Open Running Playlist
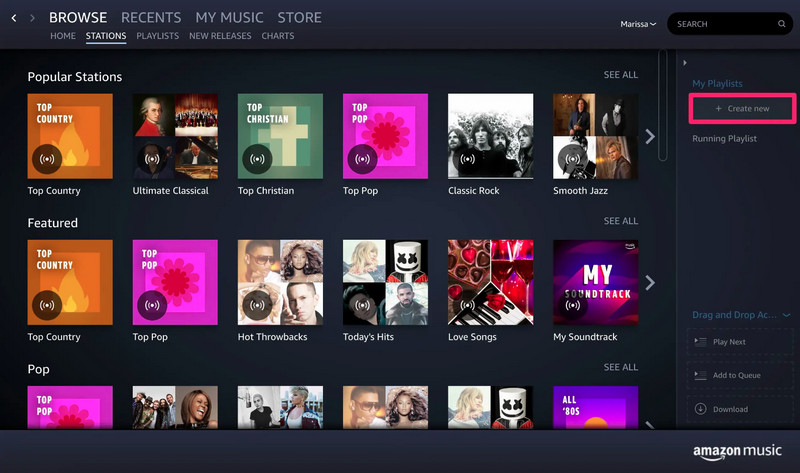This screenshot has height=473, width=800. 724,138
